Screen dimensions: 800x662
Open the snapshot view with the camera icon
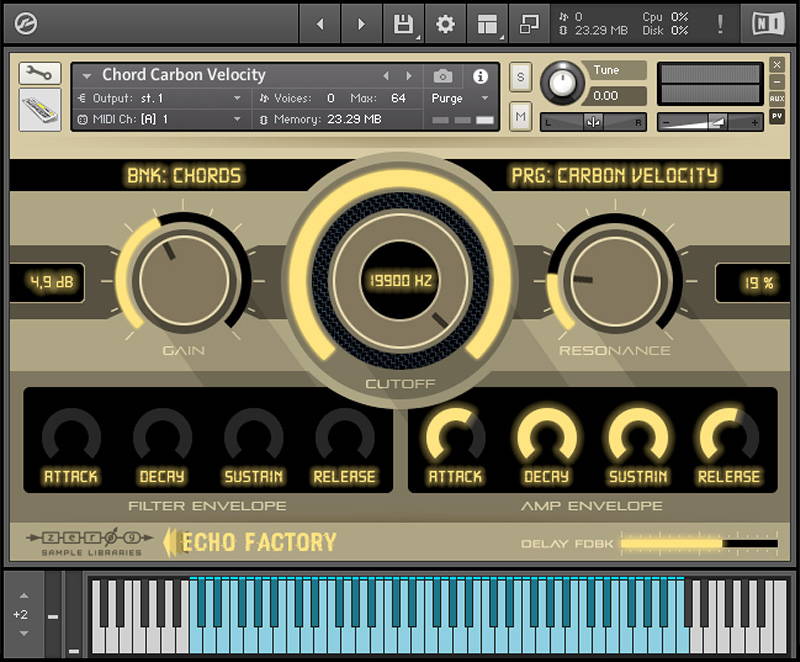[443, 77]
